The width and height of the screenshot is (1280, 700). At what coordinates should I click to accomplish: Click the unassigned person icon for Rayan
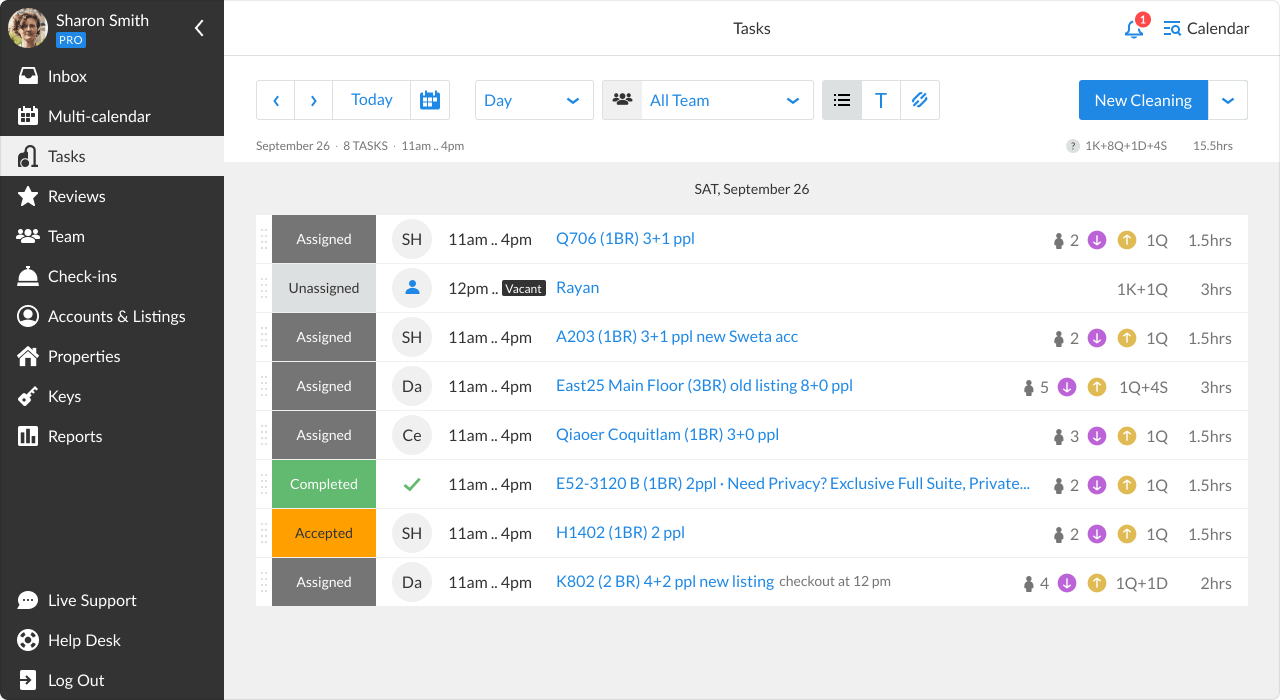coord(412,288)
